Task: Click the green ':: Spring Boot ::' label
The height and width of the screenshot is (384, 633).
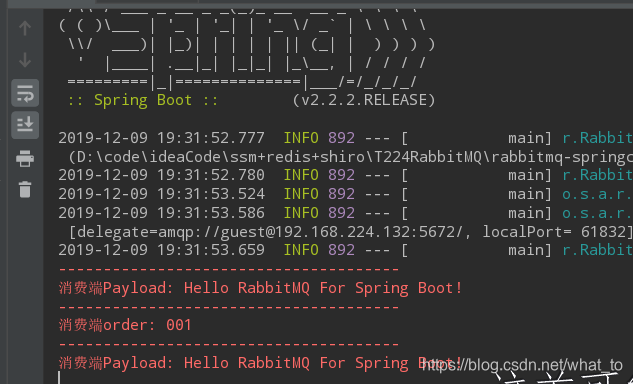Action: pos(143,100)
